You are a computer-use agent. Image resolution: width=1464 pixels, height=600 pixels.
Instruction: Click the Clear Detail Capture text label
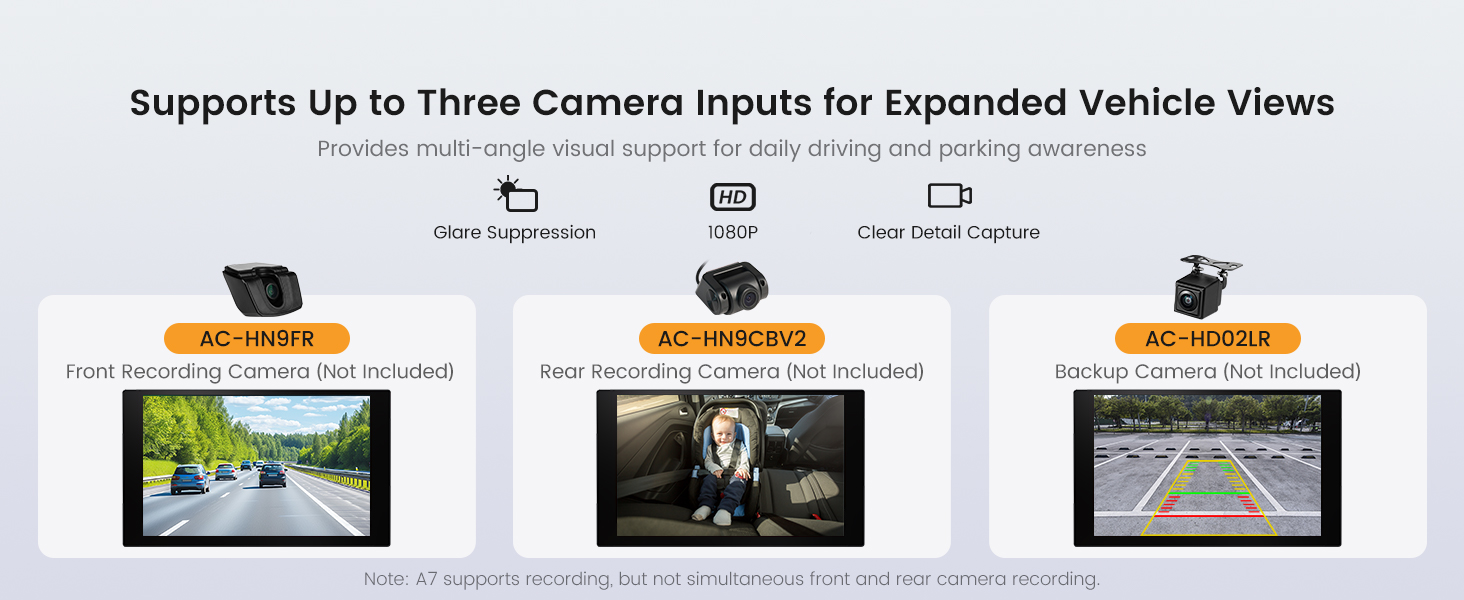tap(949, 233)
